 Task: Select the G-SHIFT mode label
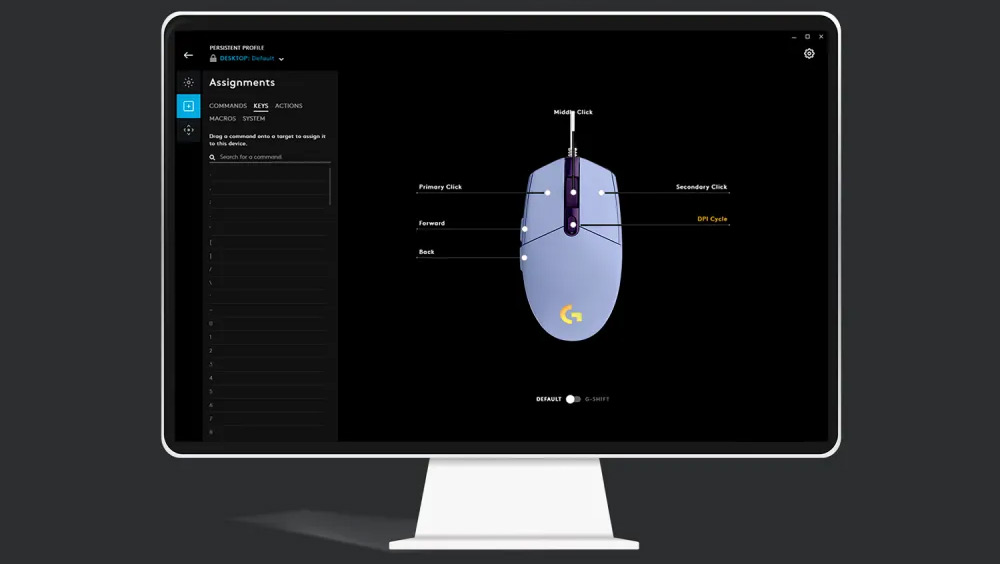(x=597, y=399)
